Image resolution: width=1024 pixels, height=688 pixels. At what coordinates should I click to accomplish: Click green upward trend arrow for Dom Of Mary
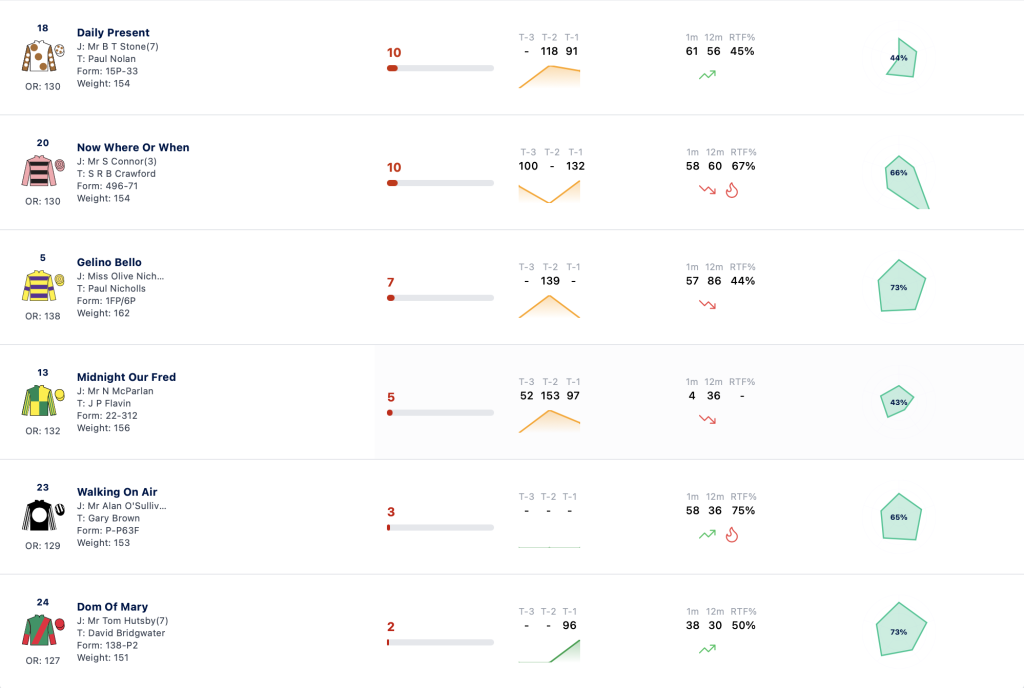[707, 649]
